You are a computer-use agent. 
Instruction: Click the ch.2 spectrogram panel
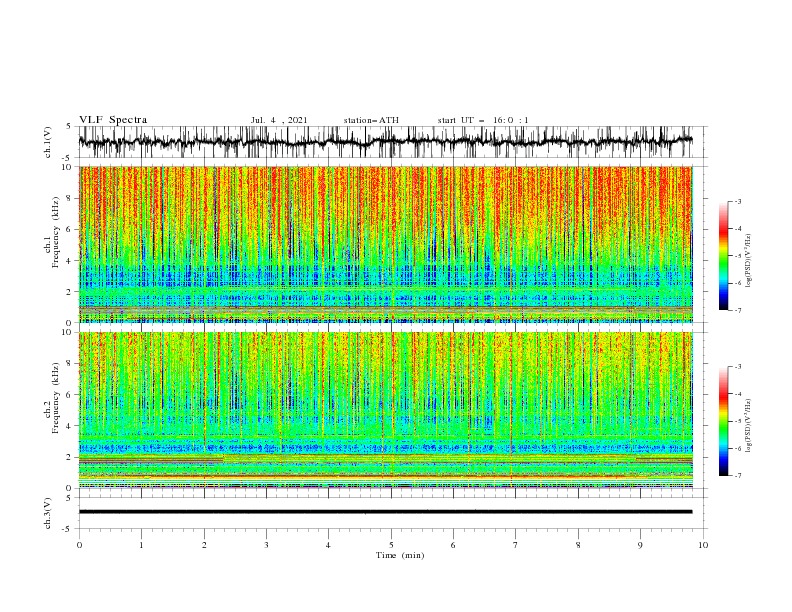[386, 410]
